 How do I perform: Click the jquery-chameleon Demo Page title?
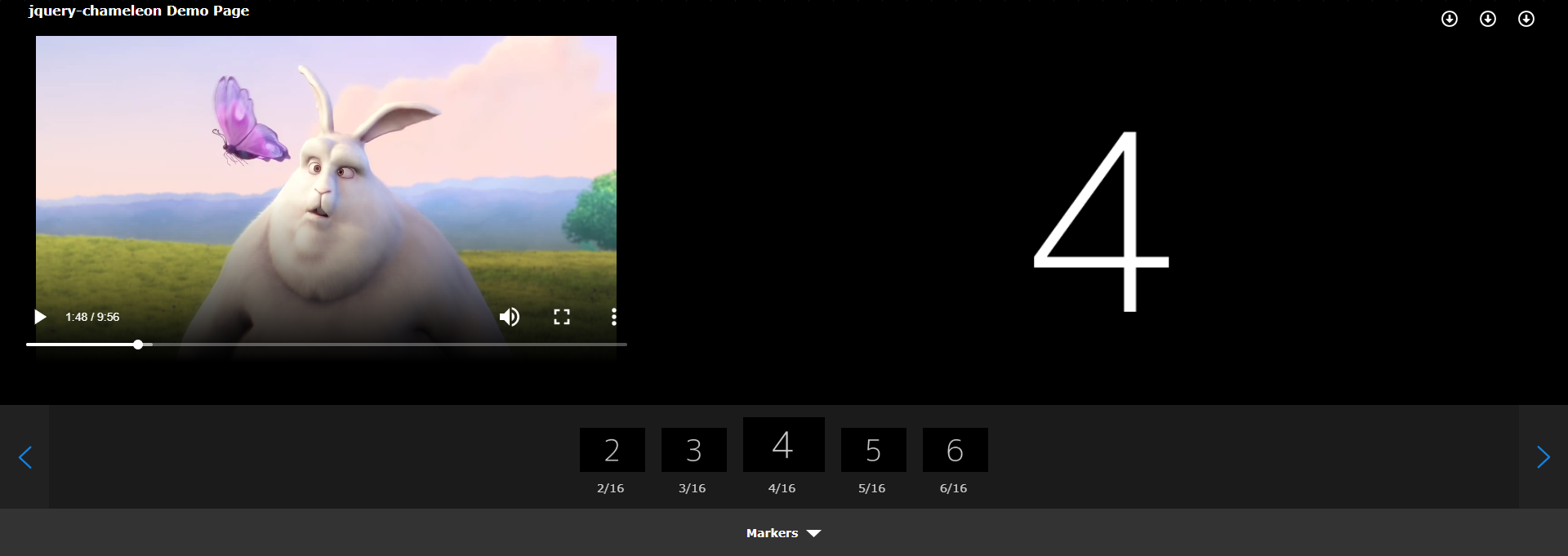[139, 11]
